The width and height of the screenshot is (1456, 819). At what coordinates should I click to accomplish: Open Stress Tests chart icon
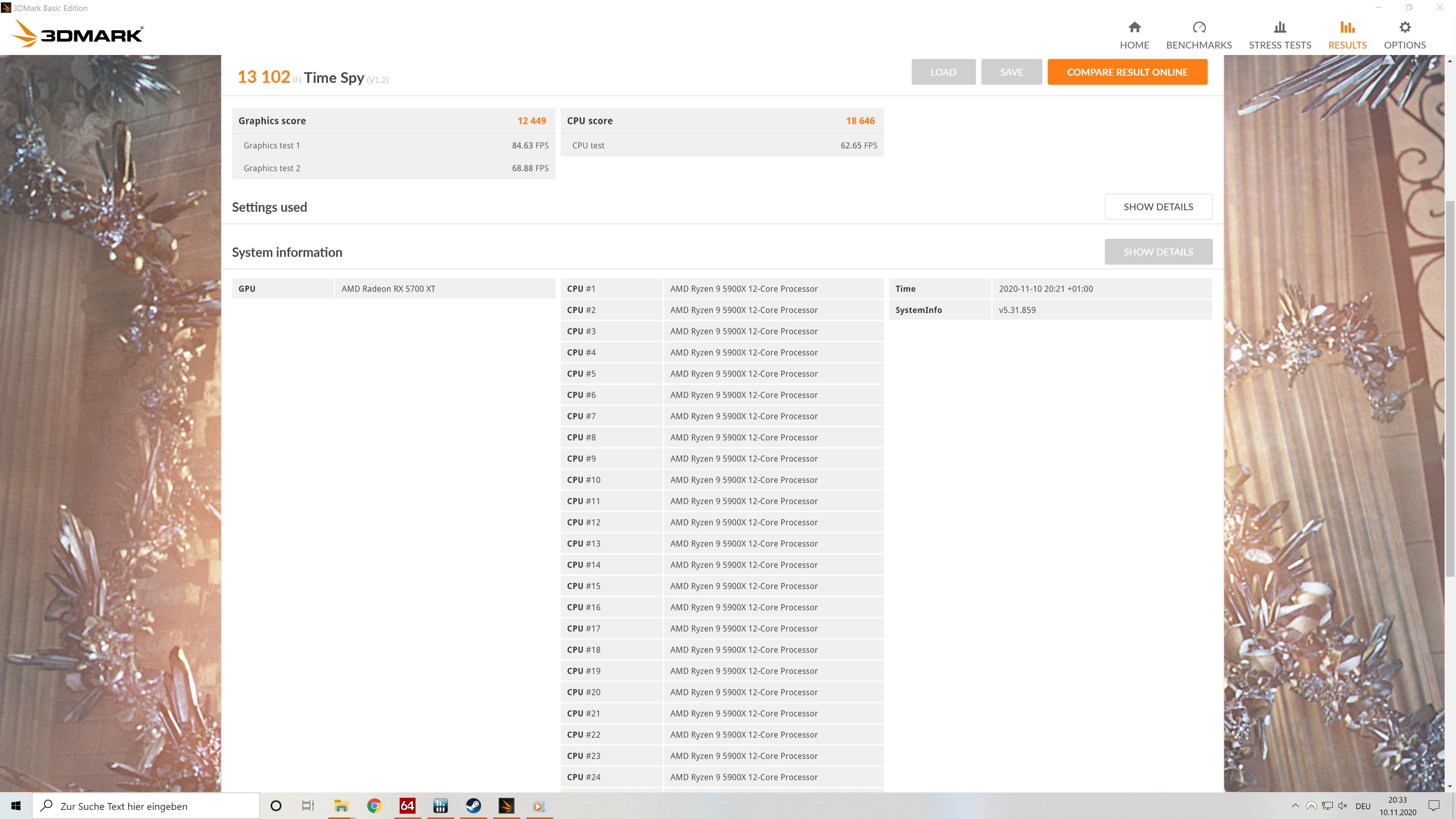pyautogui.click(x=1280, y=28)
